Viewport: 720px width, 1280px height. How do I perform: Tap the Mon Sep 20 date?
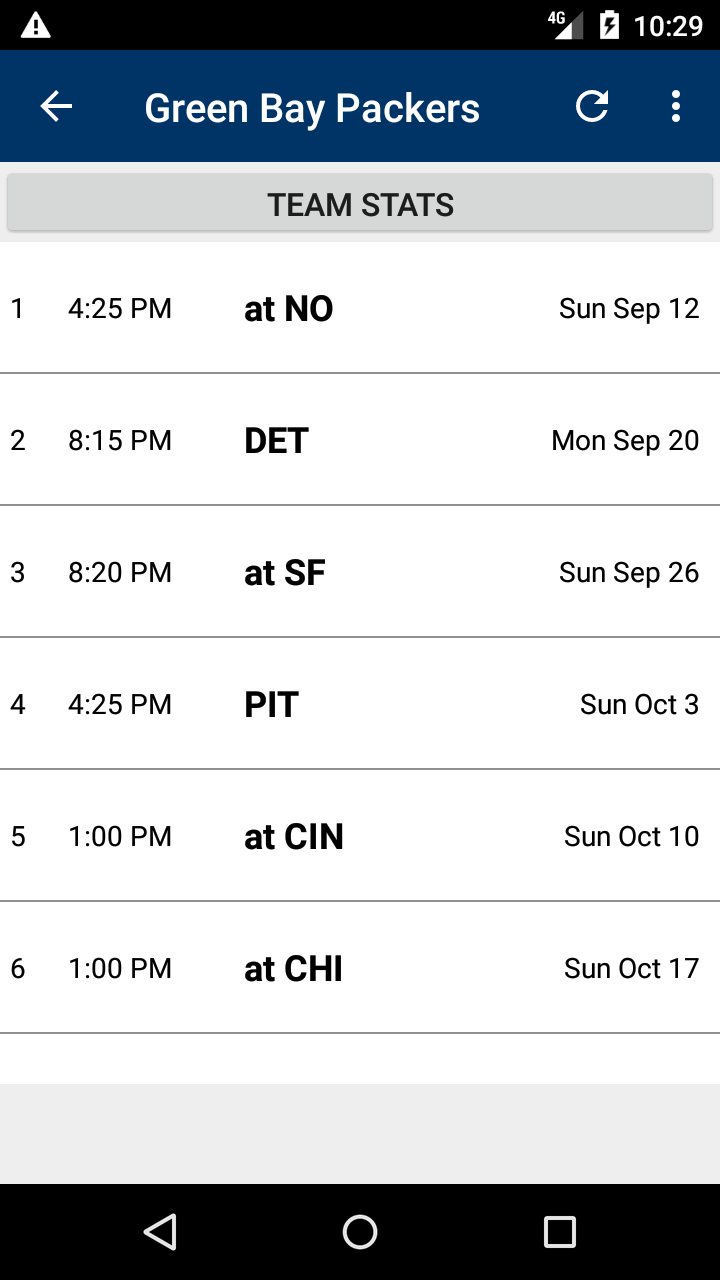[625, 440]
